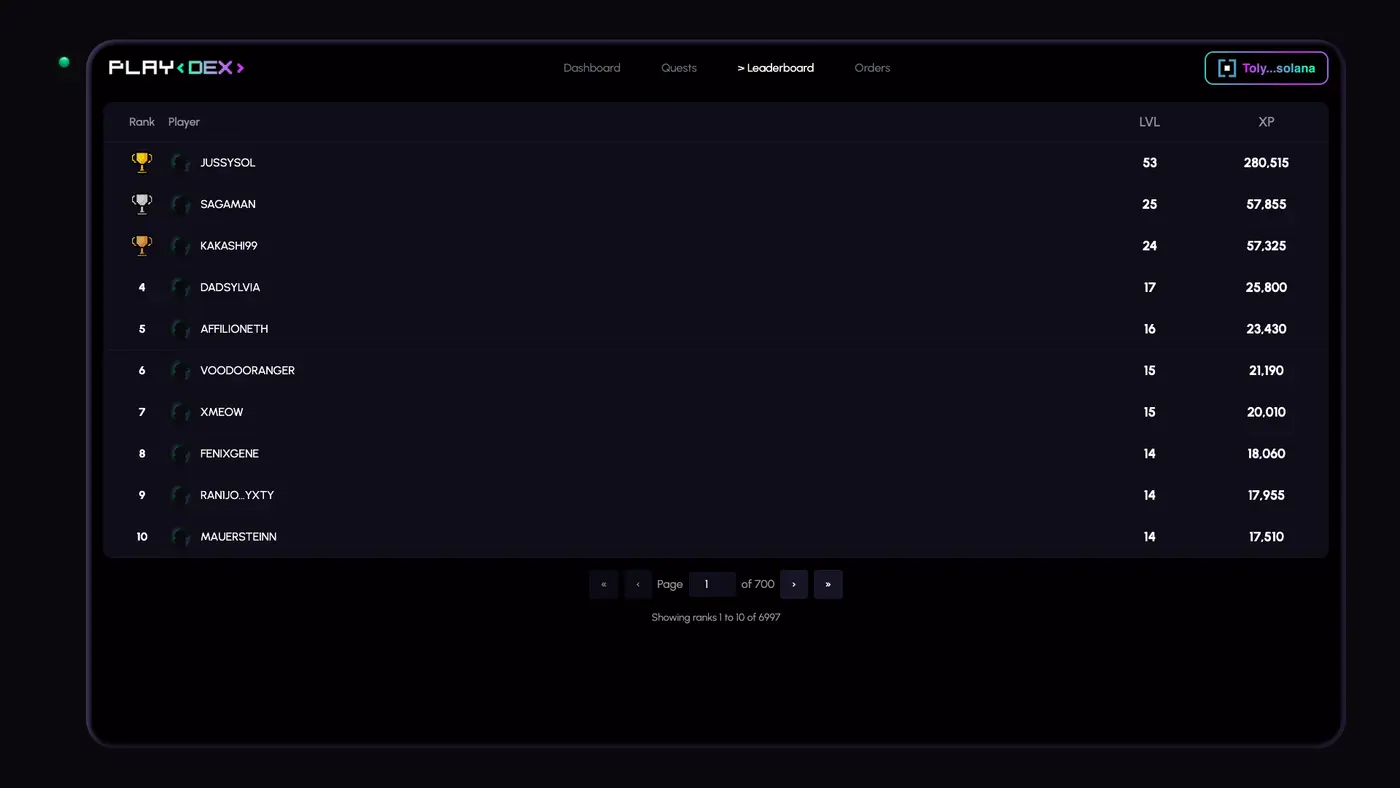Click the "of 700" page count
The height and width of the screenshot is (788, 1400).
pyautogui.click(x=758, y=584)
